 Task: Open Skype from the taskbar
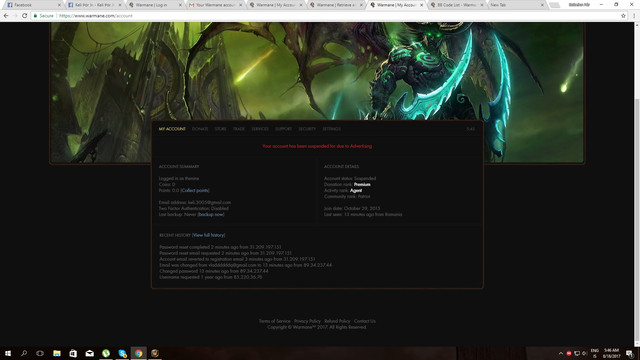(x=122, y=353)
